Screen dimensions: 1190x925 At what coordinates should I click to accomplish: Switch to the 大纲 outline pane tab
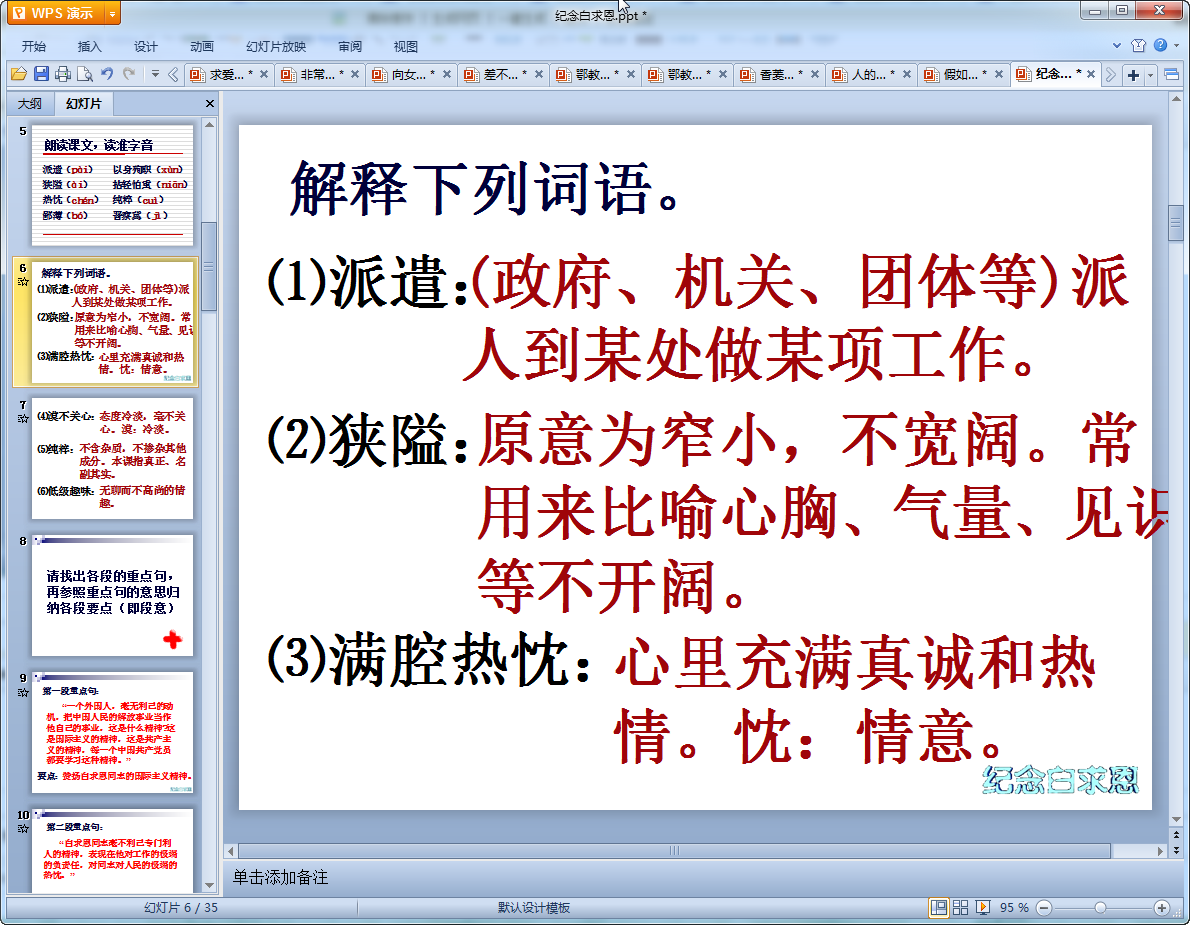point(30,103)
